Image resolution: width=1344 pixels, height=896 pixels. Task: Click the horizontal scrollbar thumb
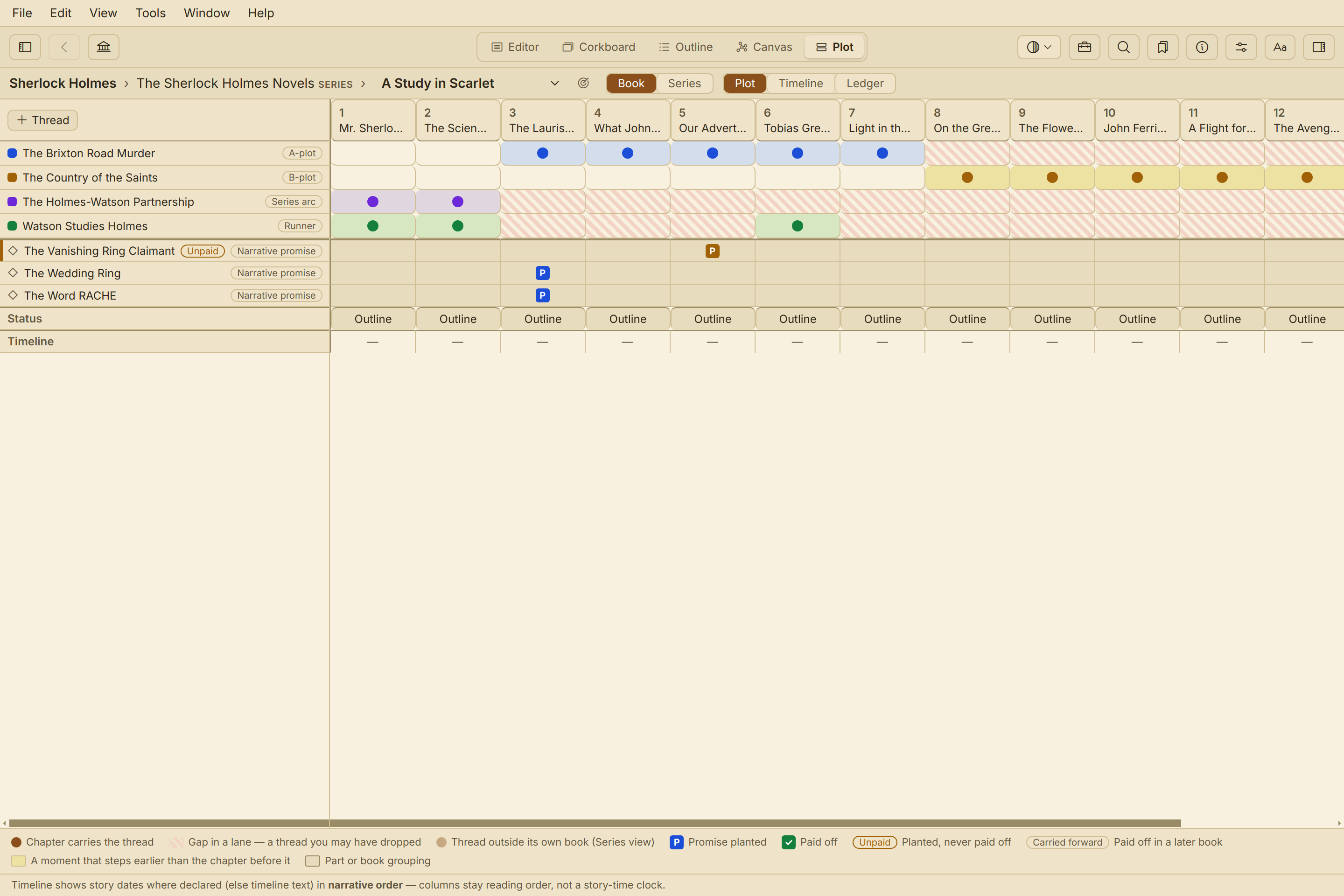tap(595, 823)
